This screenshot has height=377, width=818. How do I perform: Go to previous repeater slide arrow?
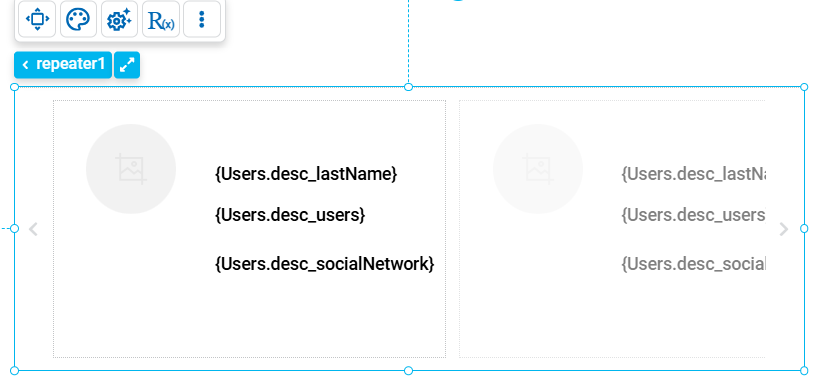coord(33,229)
